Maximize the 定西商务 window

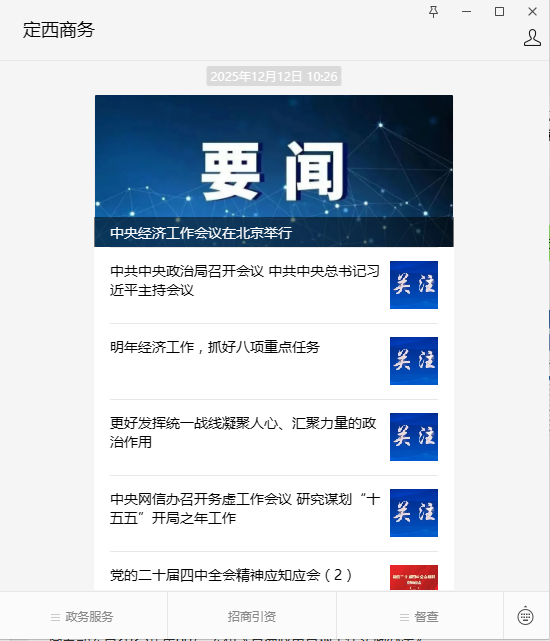pos(499,11)
